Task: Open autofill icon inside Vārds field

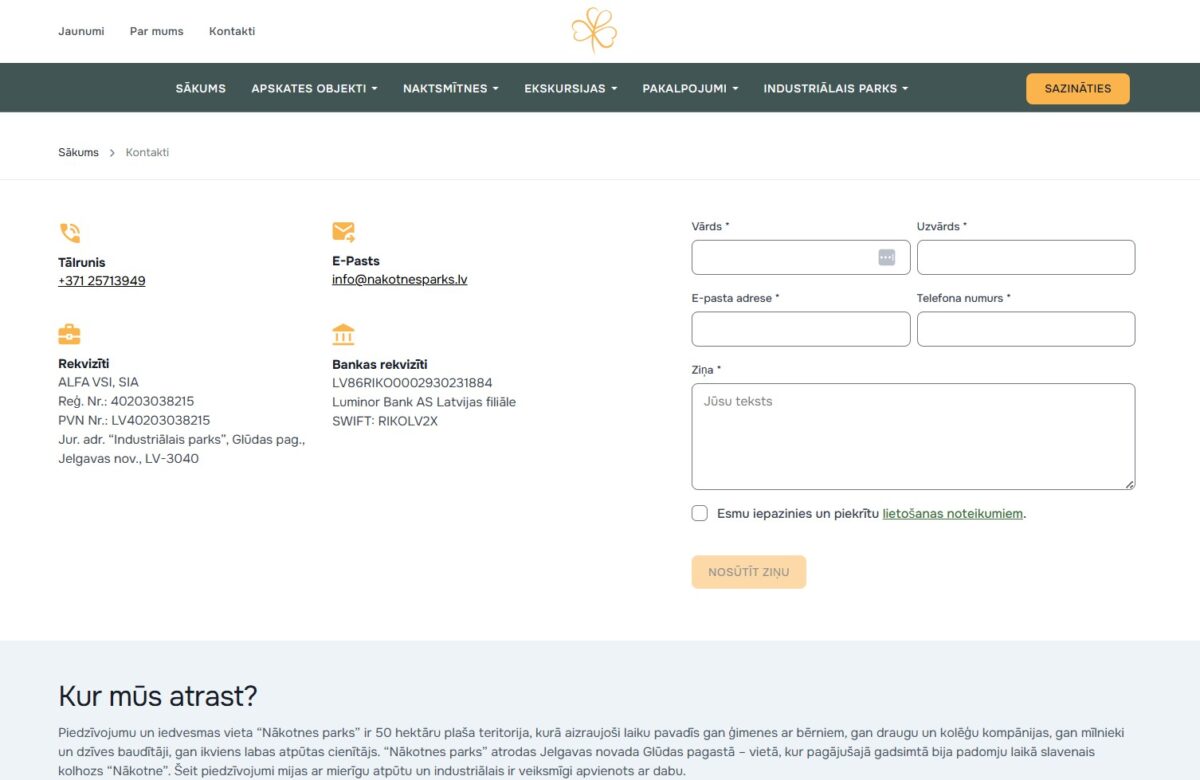Action: click(x=886, y=257)
